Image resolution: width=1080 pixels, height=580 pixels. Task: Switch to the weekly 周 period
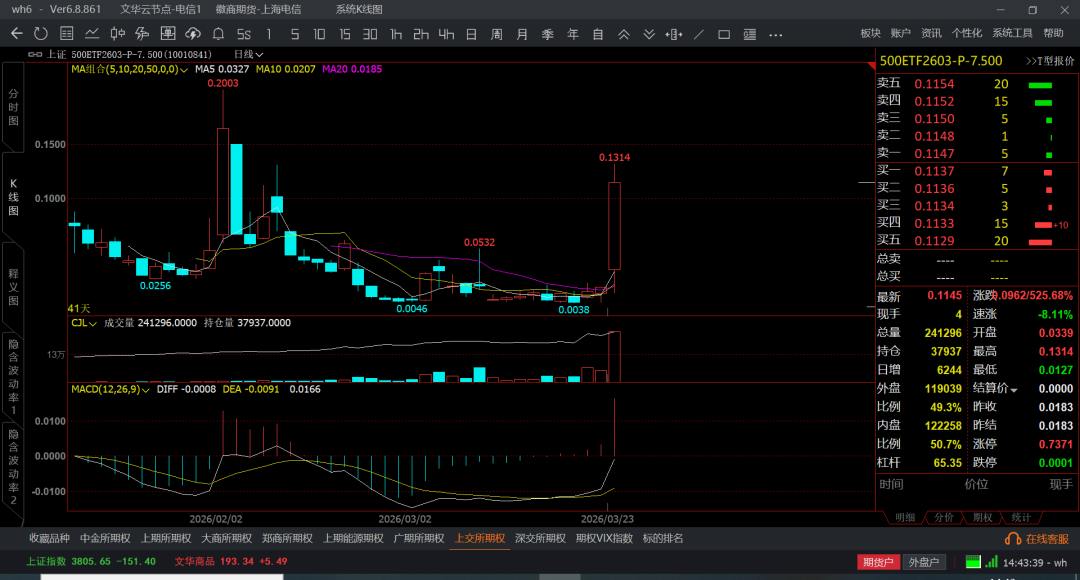click(496, 33)
